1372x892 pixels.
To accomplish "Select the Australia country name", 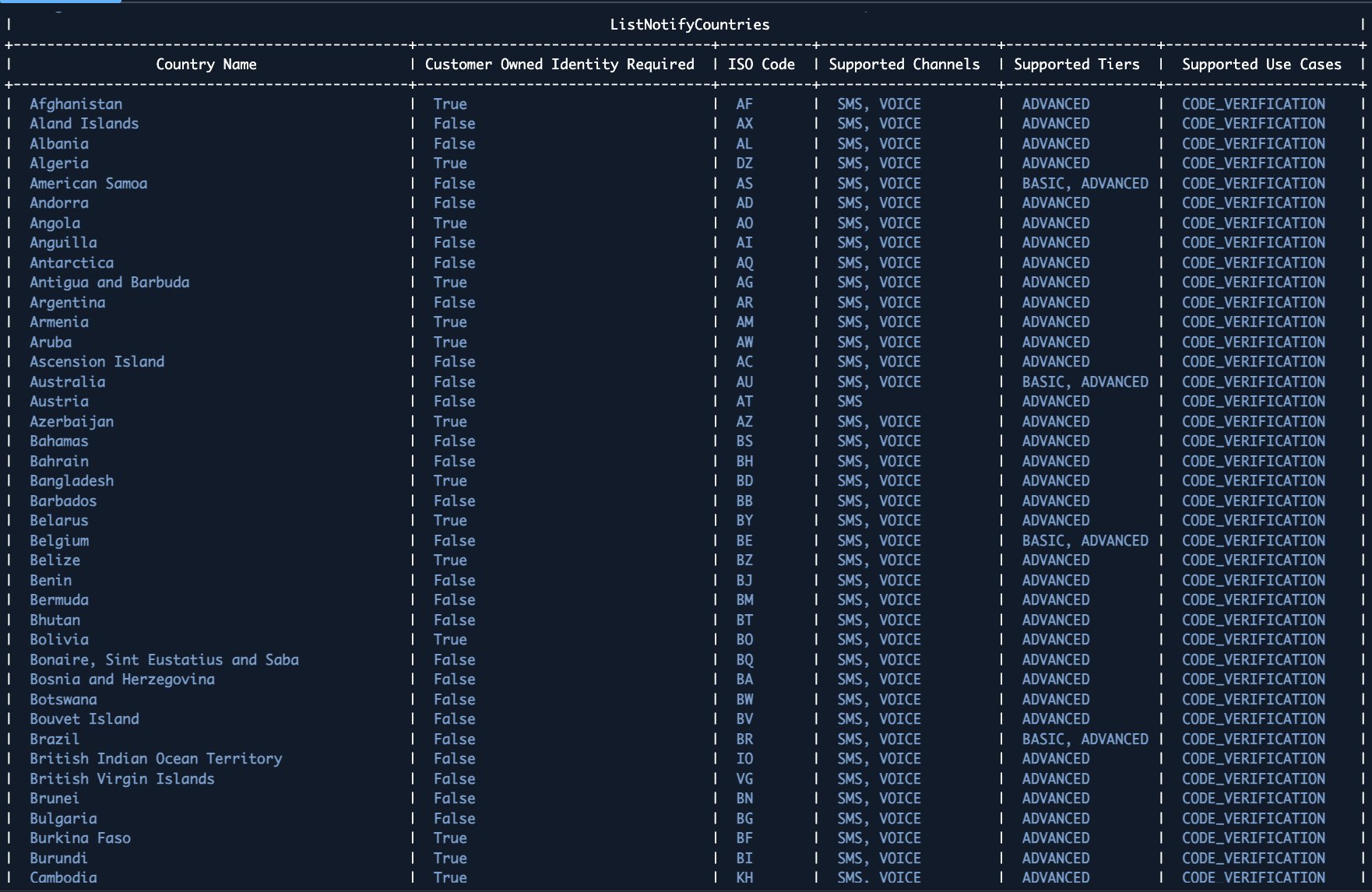I will (x=67, y=381).
